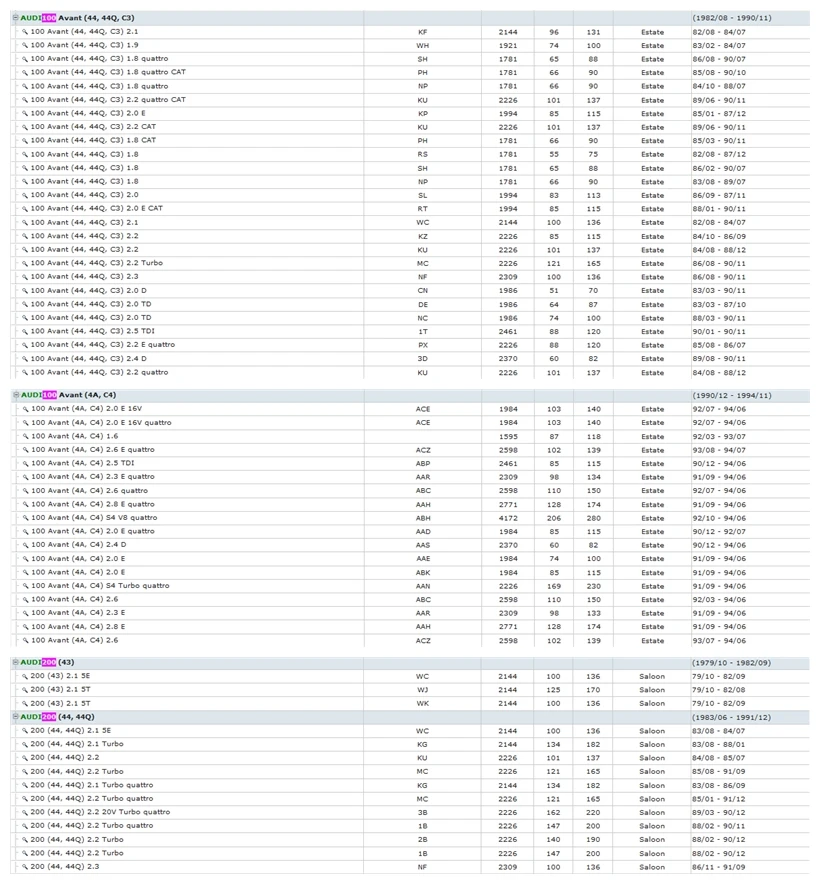Click magnifier icon for 100 Avant C3 2.4 D
Screen dimensions: 820x884
25,359
